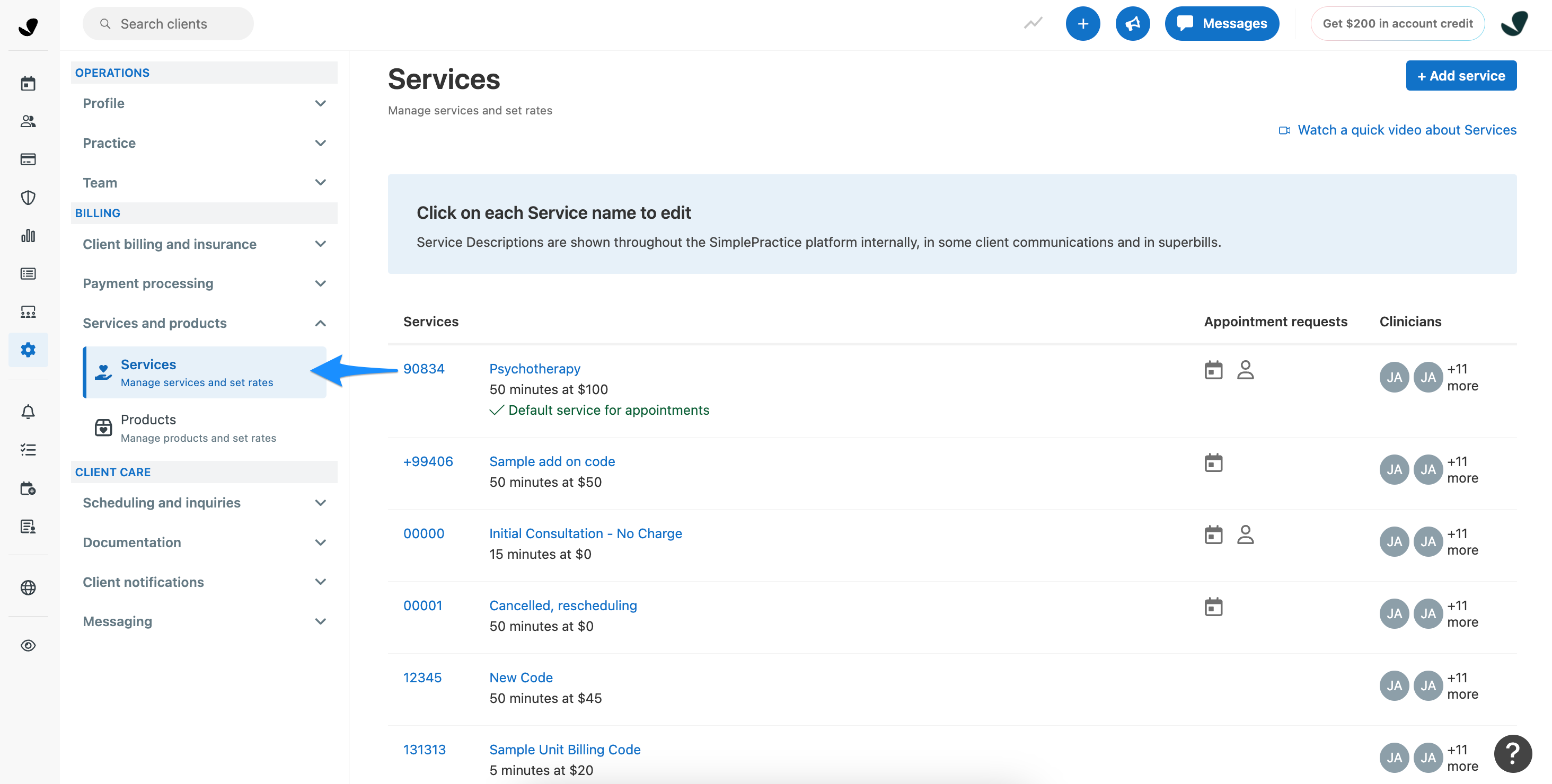Open the reminders bell icon in sidebar

(x=28, y=412)
